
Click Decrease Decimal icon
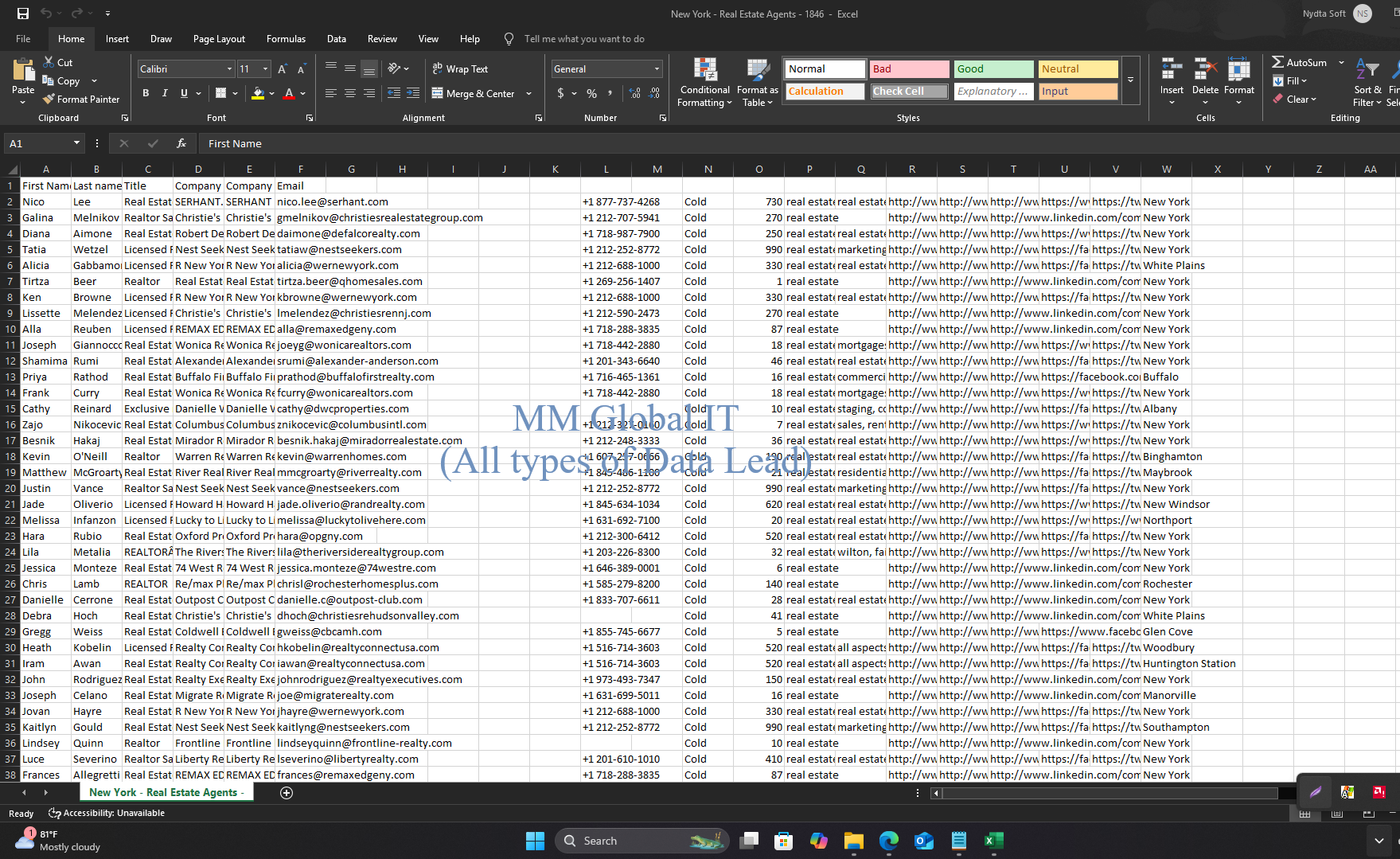tap(653, 93)
